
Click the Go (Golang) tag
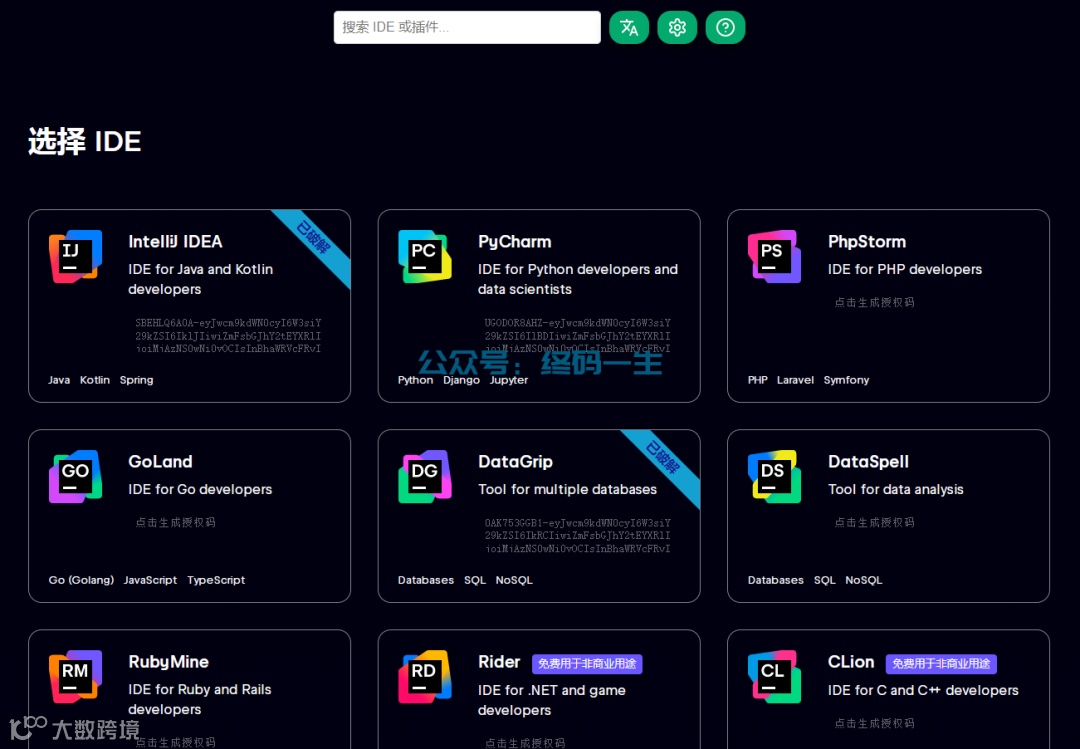coord(81,580)
